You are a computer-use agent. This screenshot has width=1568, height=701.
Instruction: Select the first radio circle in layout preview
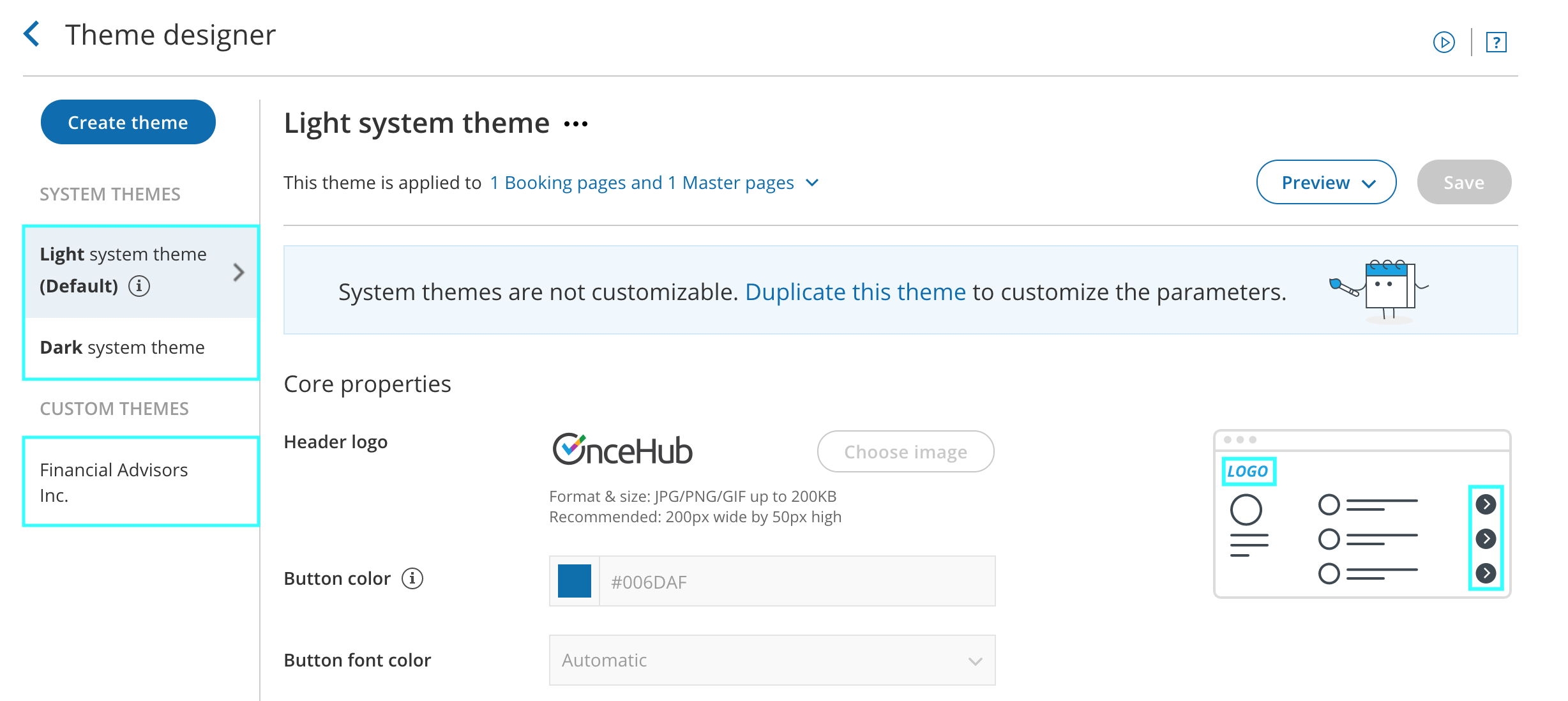(1329, 505)
